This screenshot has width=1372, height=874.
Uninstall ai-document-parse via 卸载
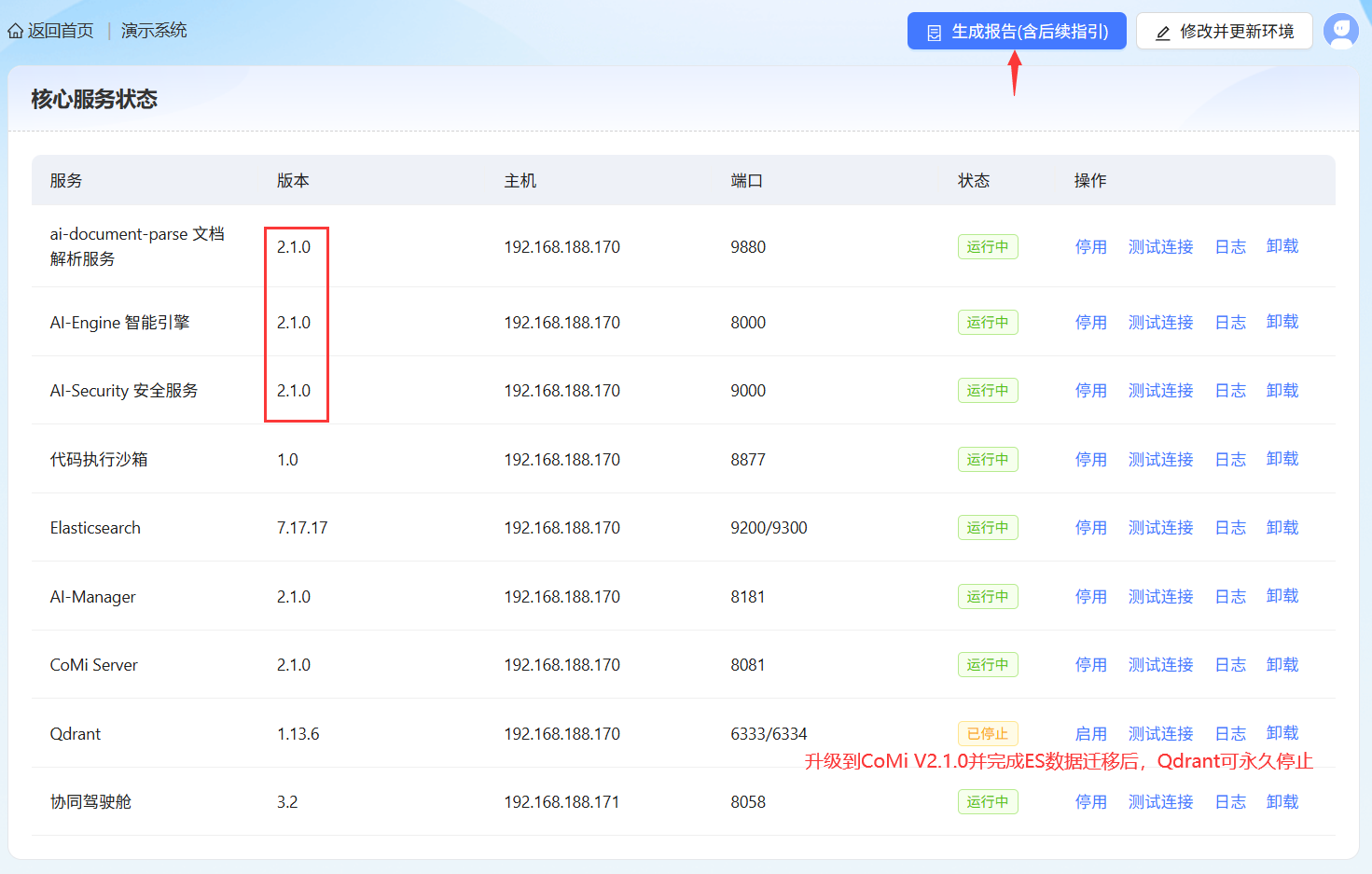(1282, 246)
